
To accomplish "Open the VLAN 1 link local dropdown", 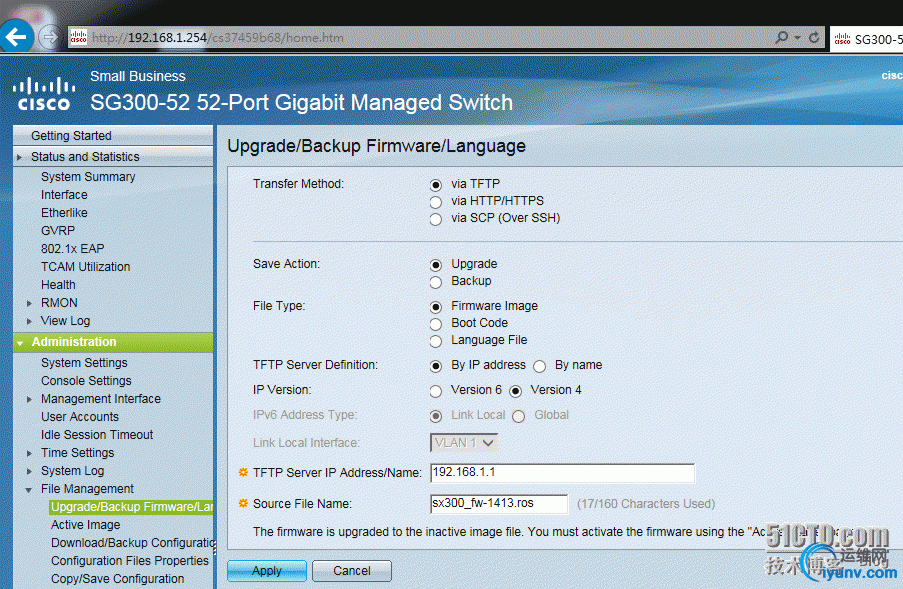I will pyautogui.click(x=464, y=443).
